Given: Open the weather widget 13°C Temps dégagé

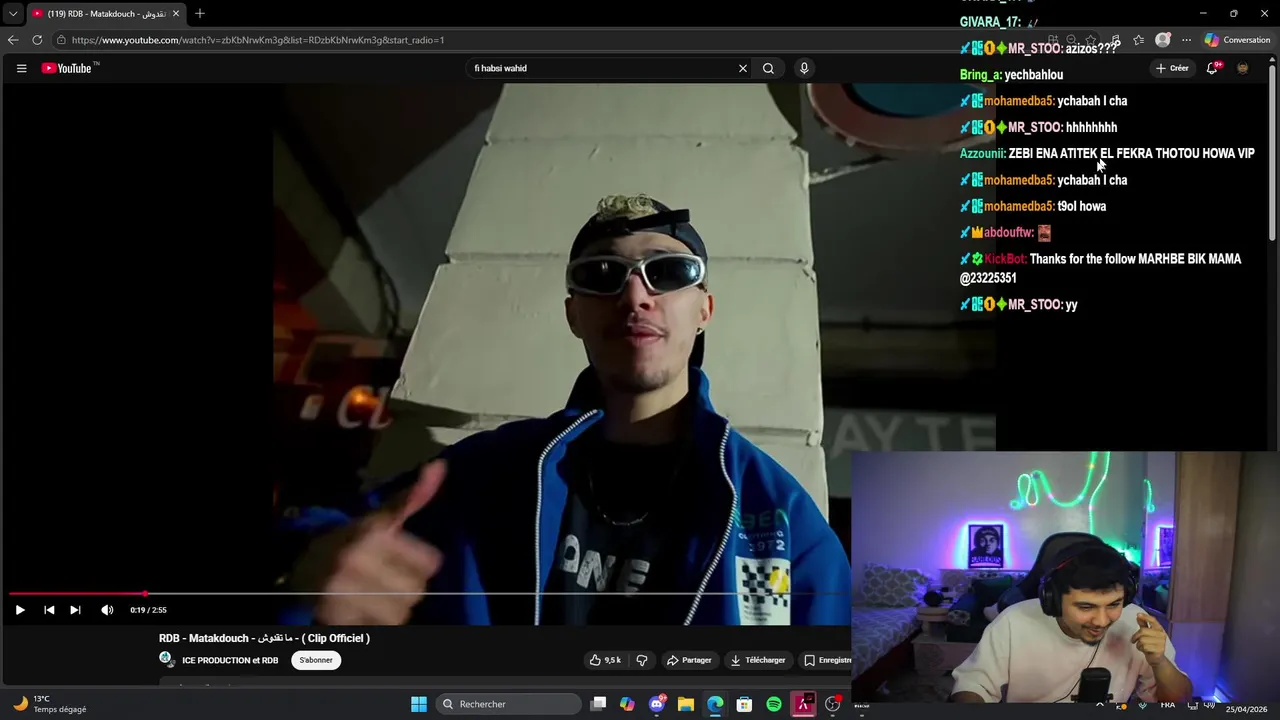Looking at the screenshot, I should coord(50,704).
